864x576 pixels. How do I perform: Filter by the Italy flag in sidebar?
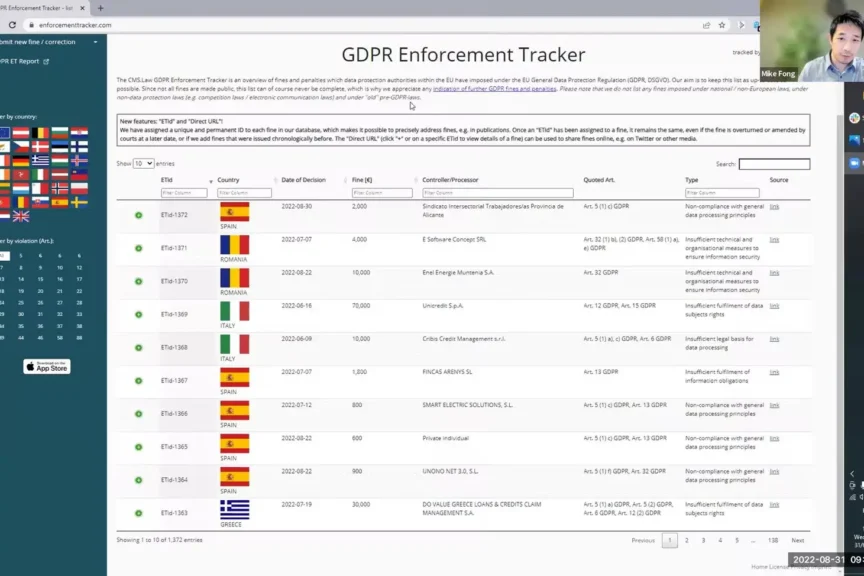click(x=40, y=174)
